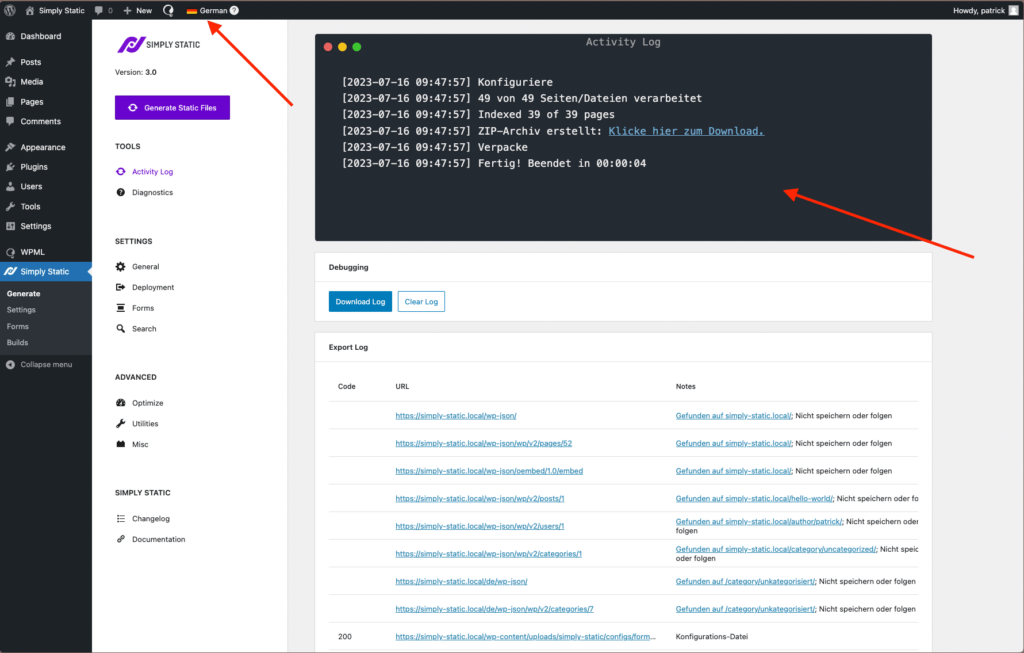Click the Simply Static logo
This screenshot has width=1024, height=653.
(158, 44)
